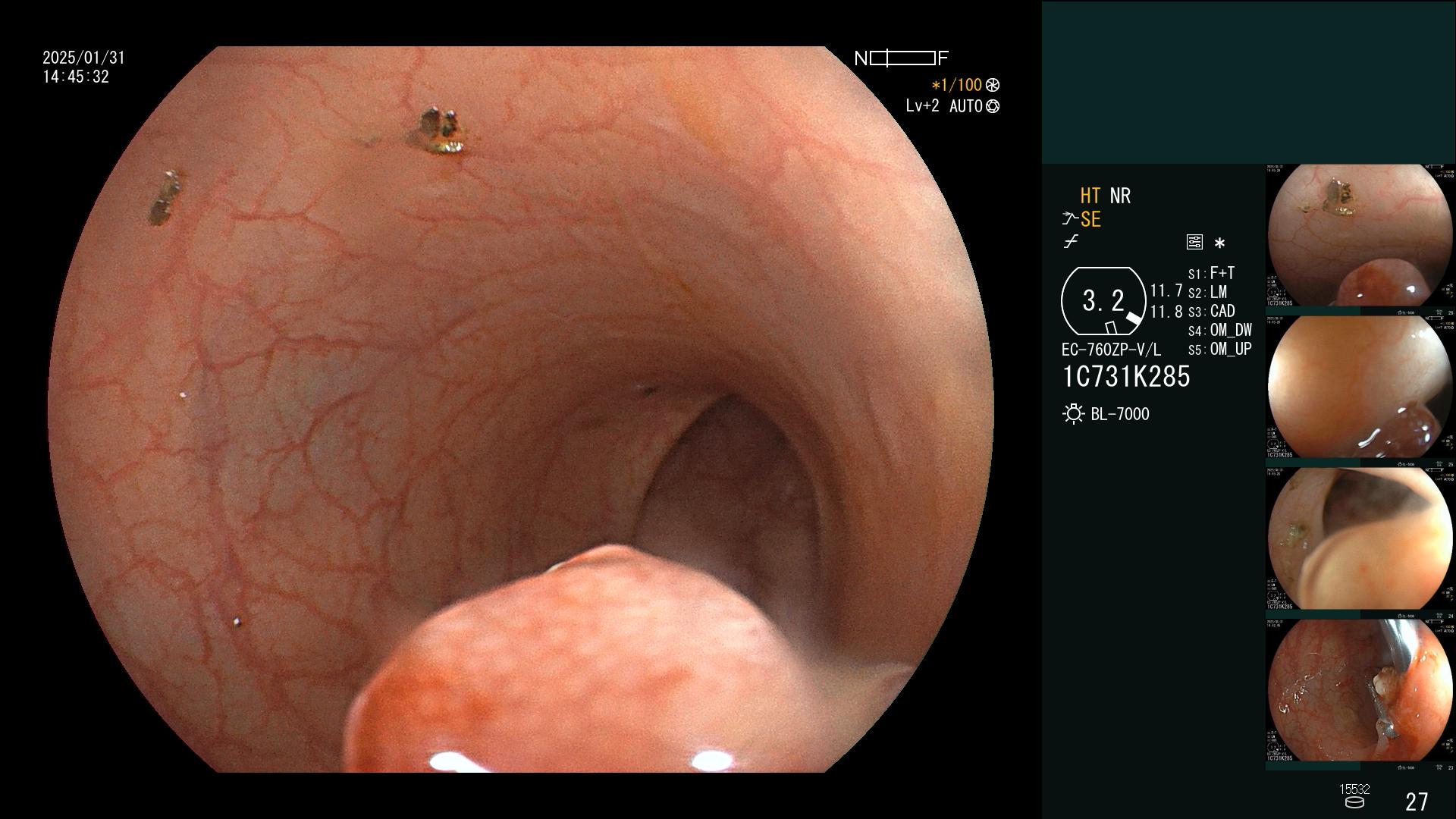Open the fourth thumbnail showing forceps instrument

1360,690
